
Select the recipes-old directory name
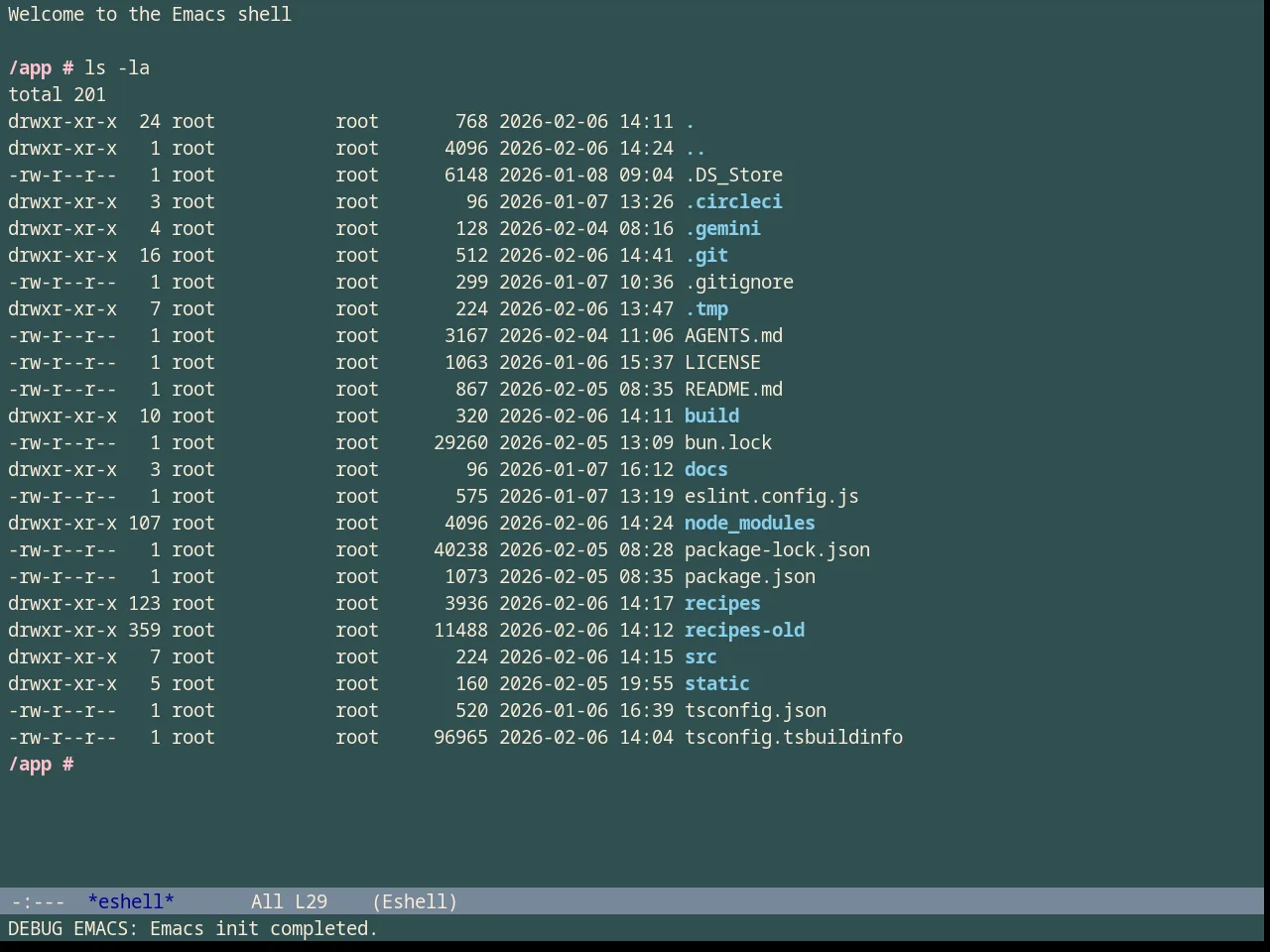tap(744, 630)
